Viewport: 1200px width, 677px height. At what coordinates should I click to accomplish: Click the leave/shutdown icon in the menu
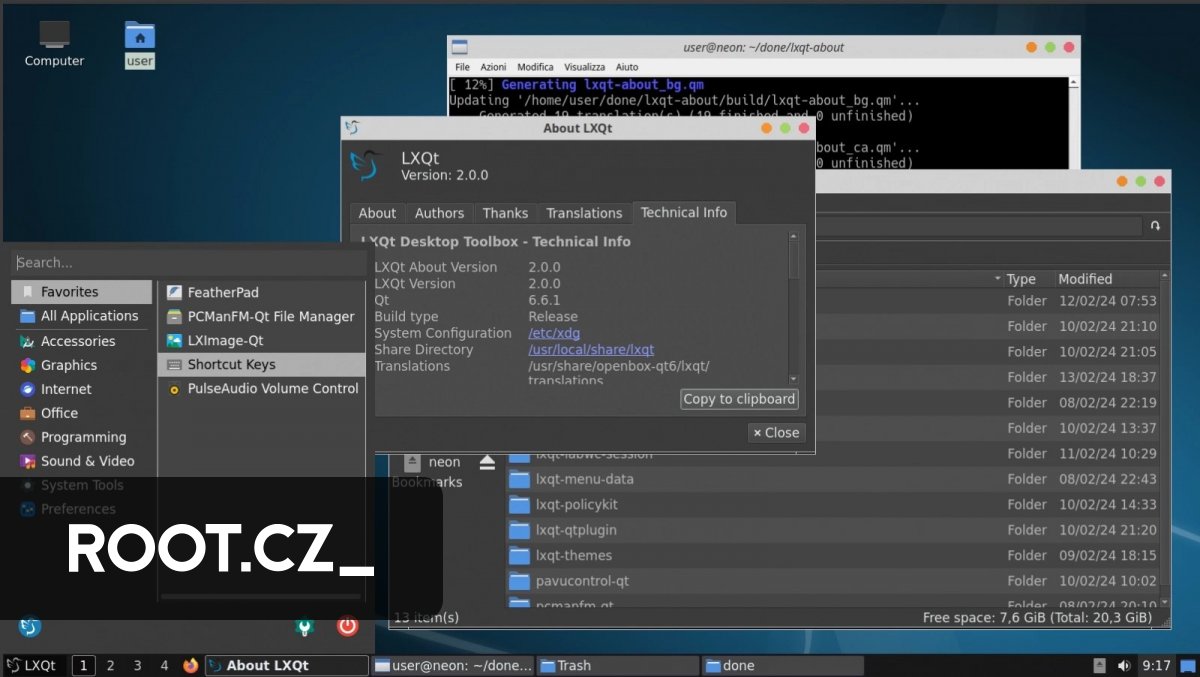tap(347, 627)
